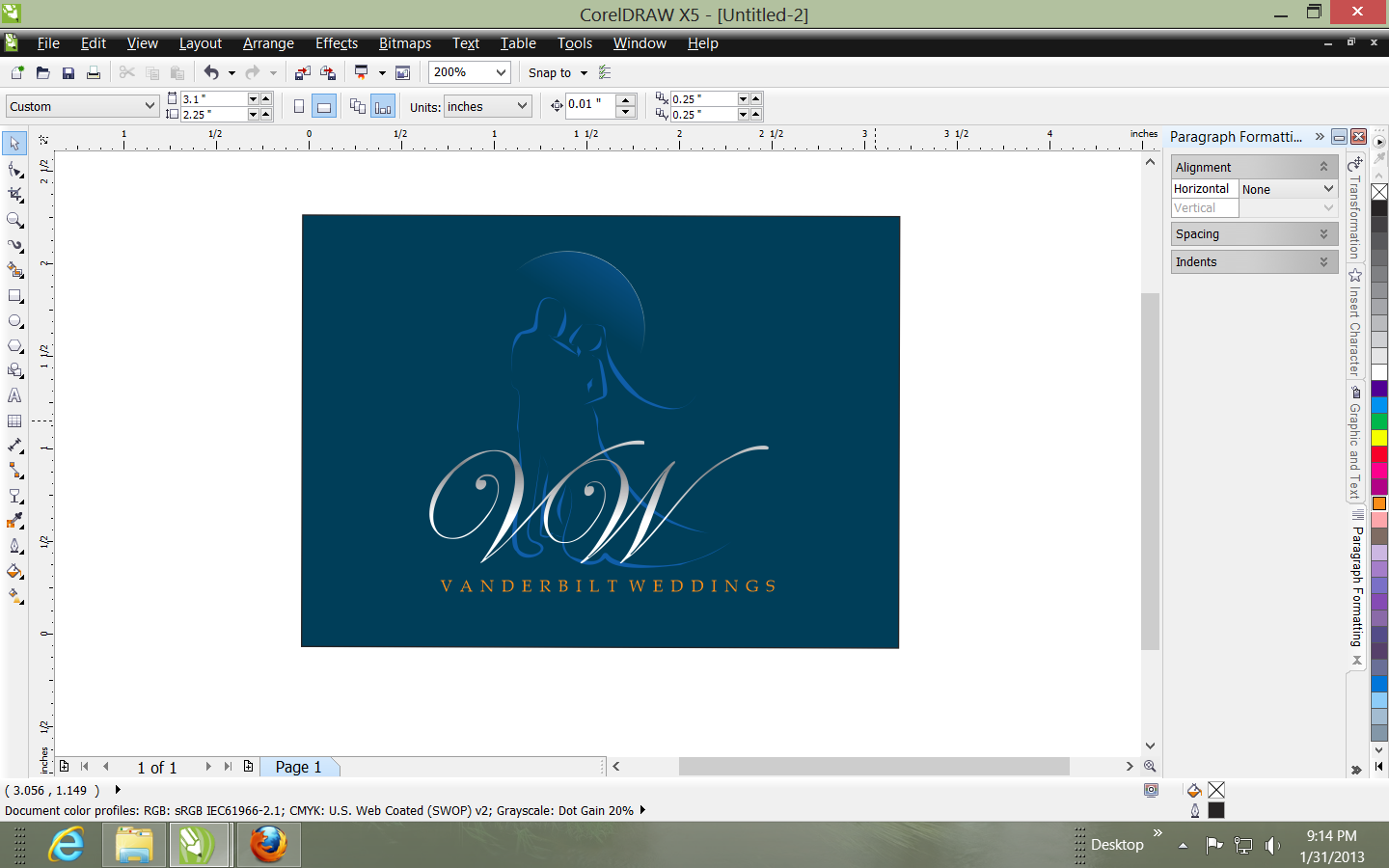Switch page to portrait orientation

tap(299, 107)
